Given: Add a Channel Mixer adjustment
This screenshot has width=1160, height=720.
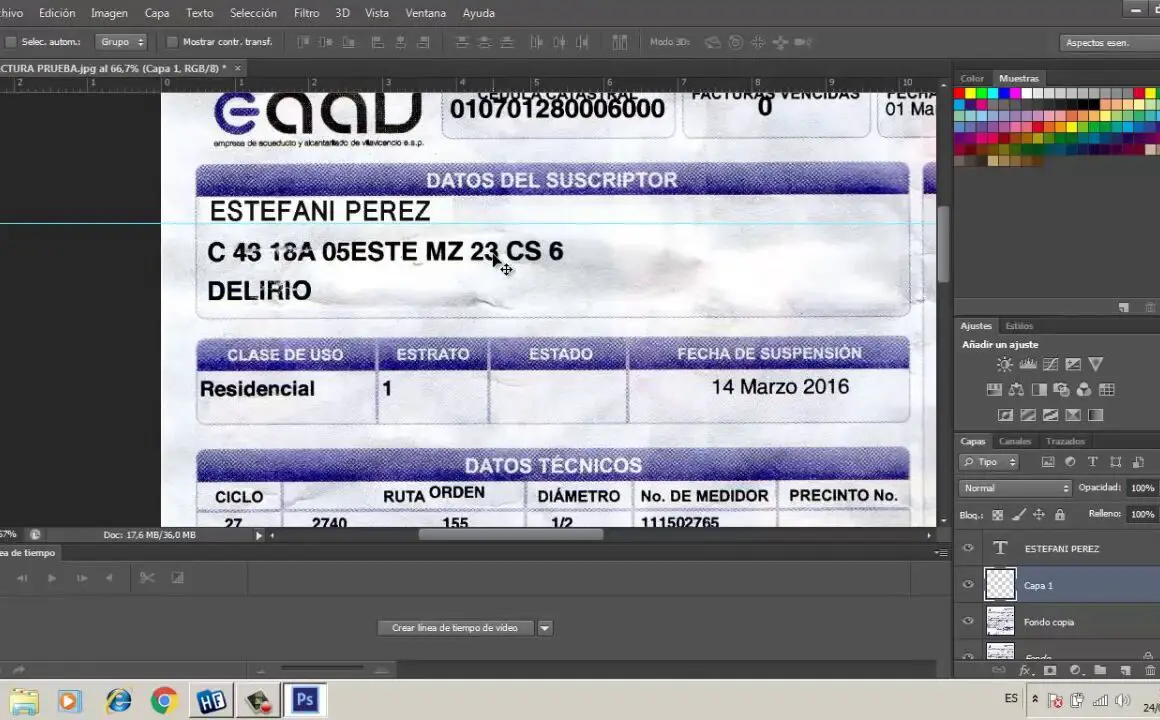Looking at the screenshot, I should (1084, 389).
